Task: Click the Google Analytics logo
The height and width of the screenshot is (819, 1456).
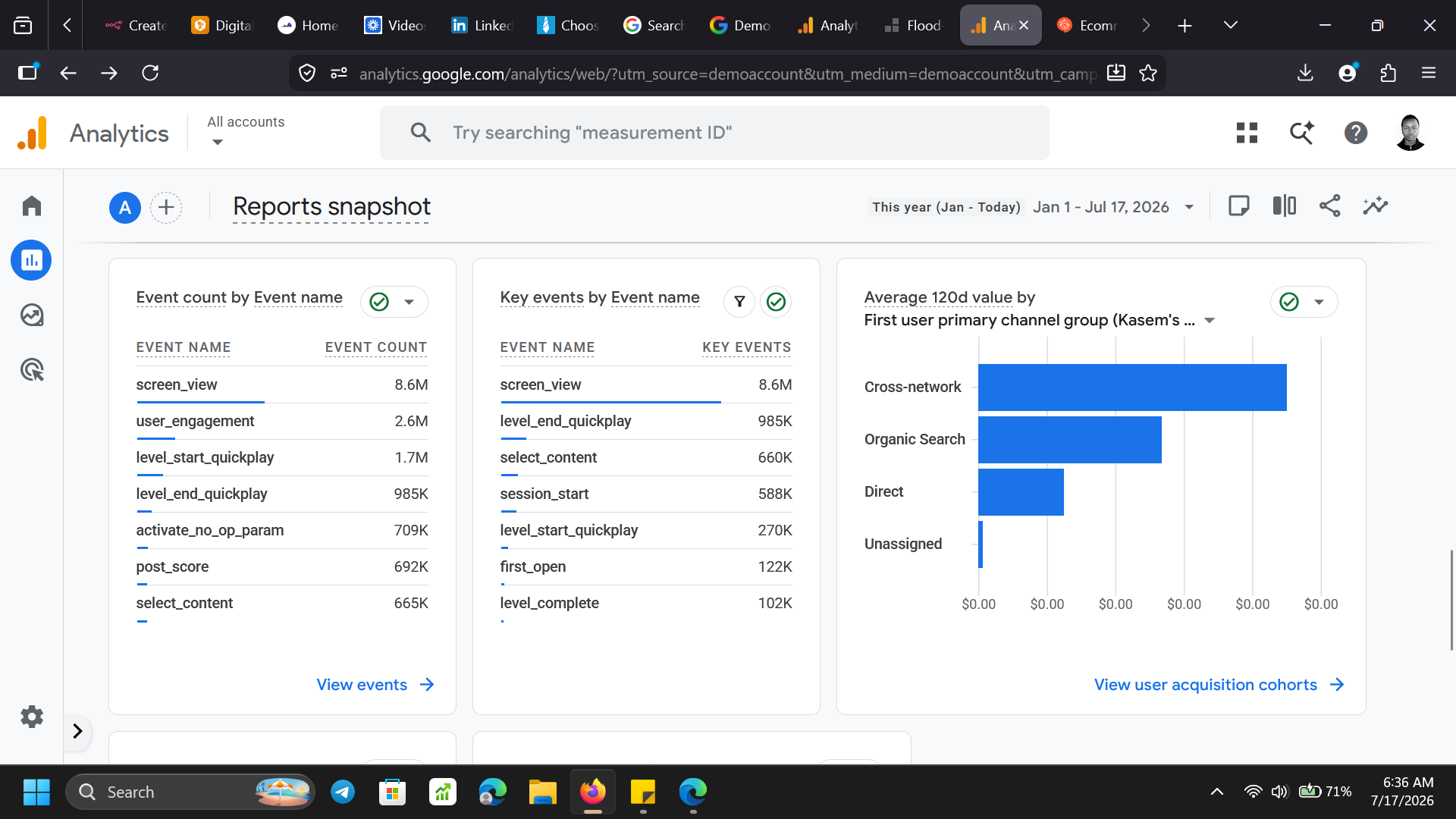Action: 32,133
